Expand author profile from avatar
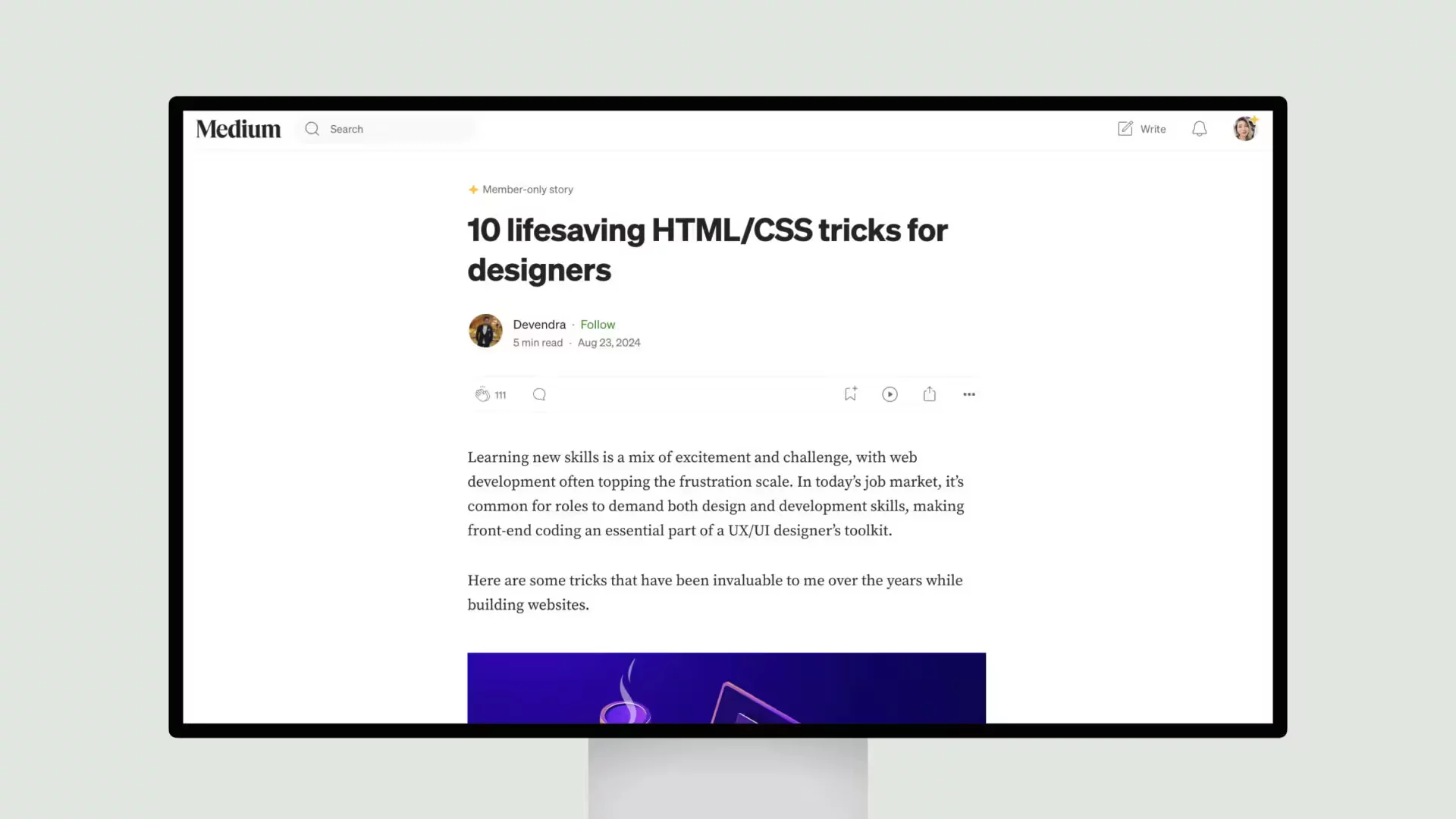This screenshot has height=819, width=1456. 485,332
